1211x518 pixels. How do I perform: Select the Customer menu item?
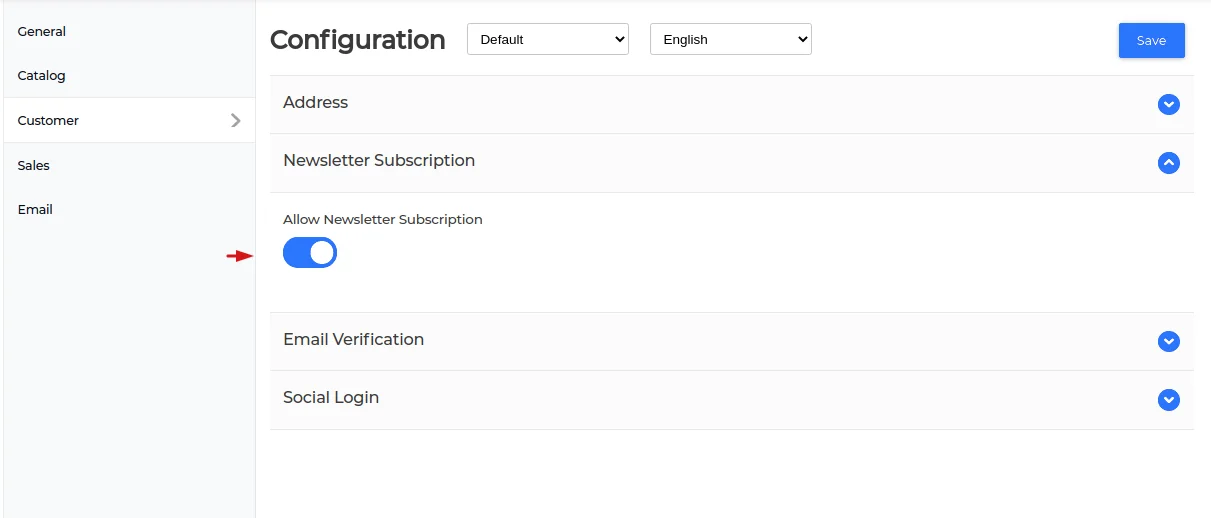click(x=48, y=120)
